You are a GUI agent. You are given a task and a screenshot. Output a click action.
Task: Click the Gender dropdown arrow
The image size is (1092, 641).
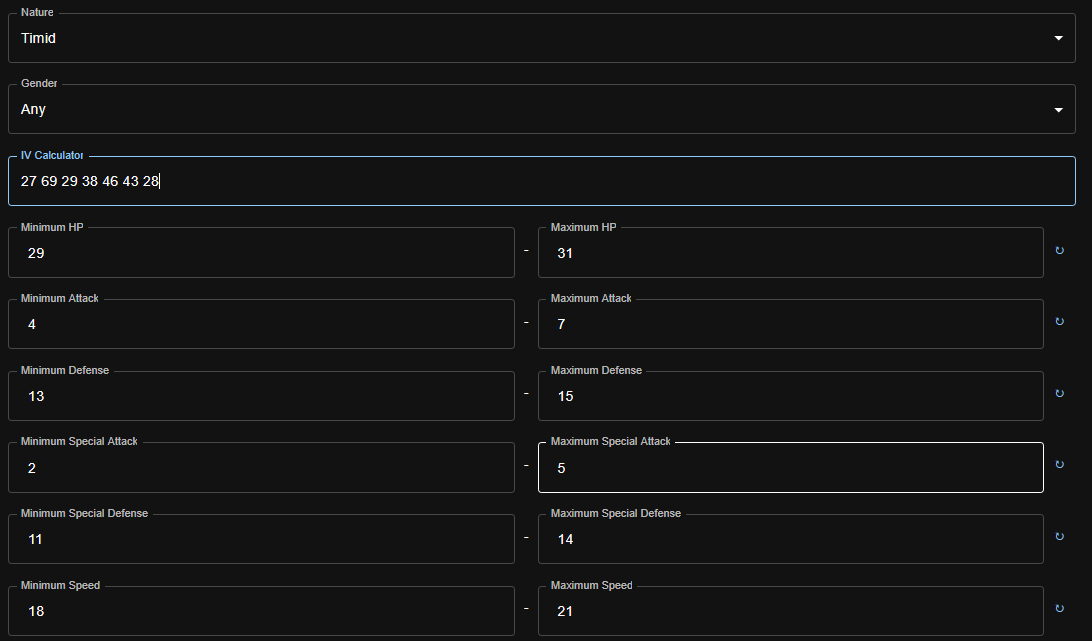pos(1059,110)
